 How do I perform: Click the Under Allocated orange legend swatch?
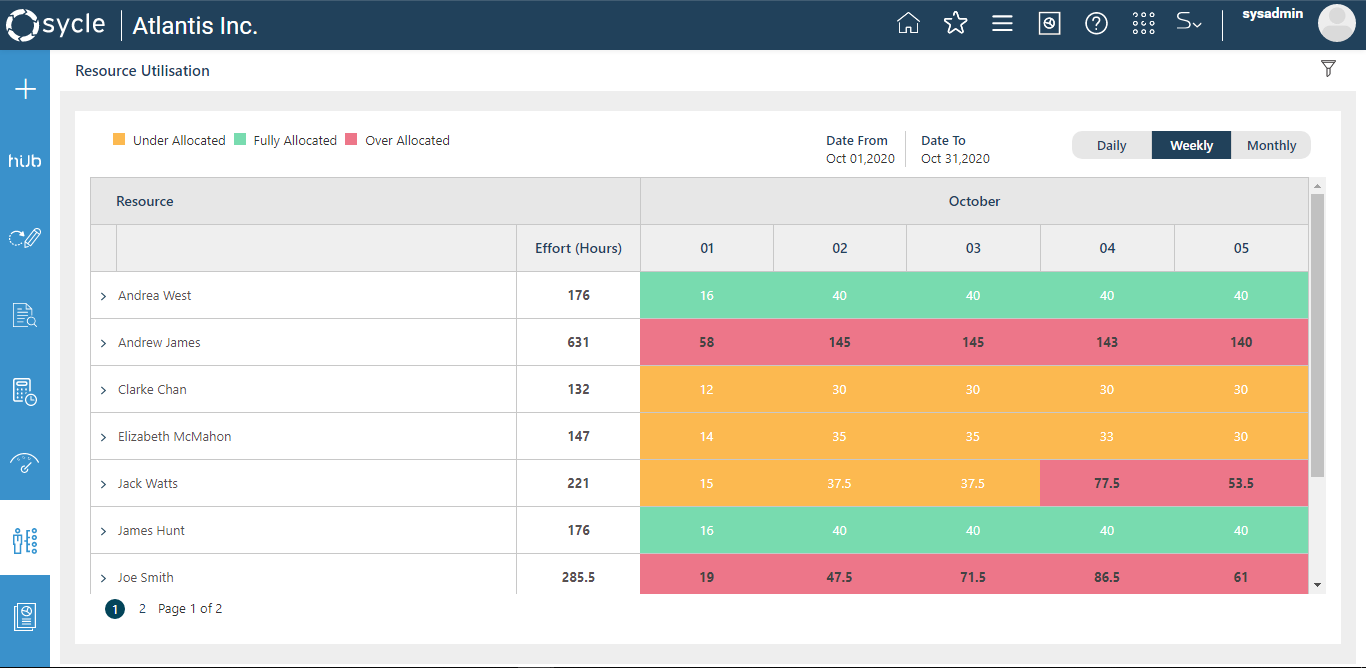[119, 140]
